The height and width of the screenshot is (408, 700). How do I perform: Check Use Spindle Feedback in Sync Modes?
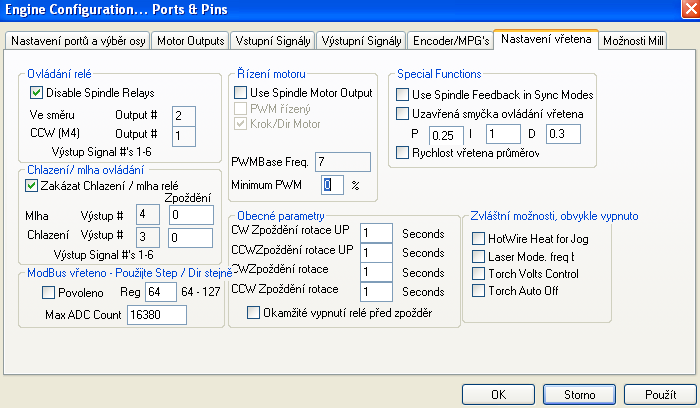(402, 94)
